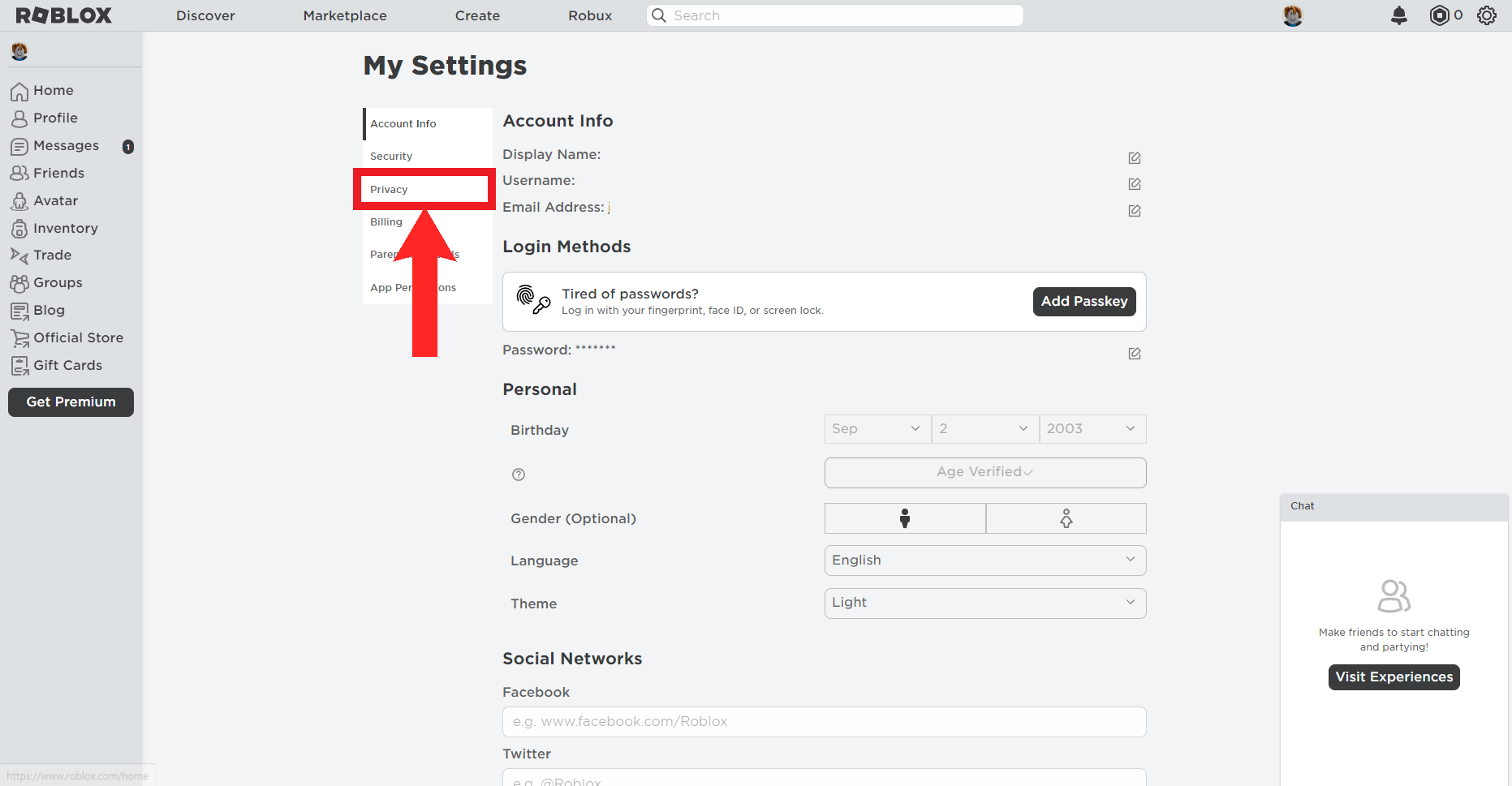Screen dimensions: 1512x786
Task: Change the Theme dropdown
Action: coord(984,603)
